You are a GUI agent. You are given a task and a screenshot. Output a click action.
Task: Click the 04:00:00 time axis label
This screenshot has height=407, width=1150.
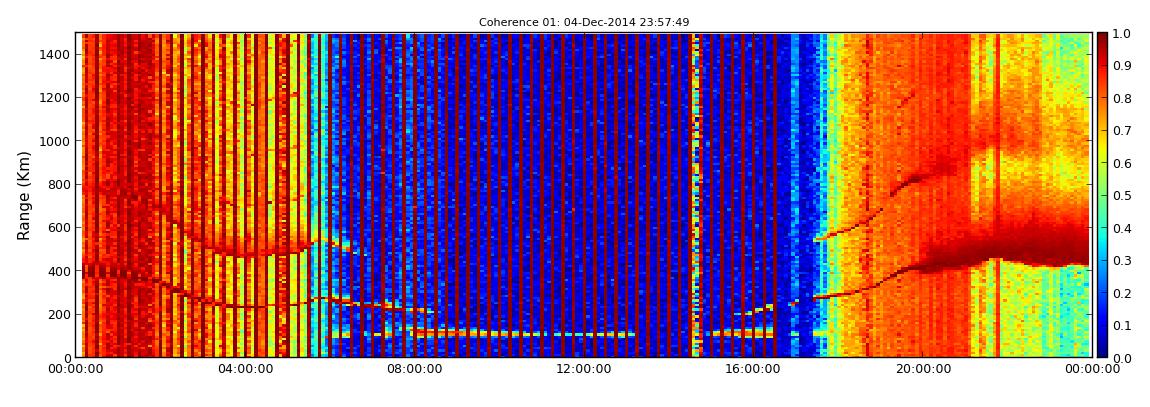pyautogui.click(x=248, y=369)
